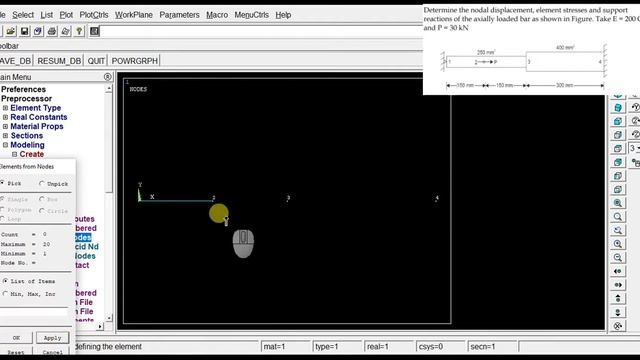Set the Left View cube icon
640x360 pixels.
(x=618, y=176)
